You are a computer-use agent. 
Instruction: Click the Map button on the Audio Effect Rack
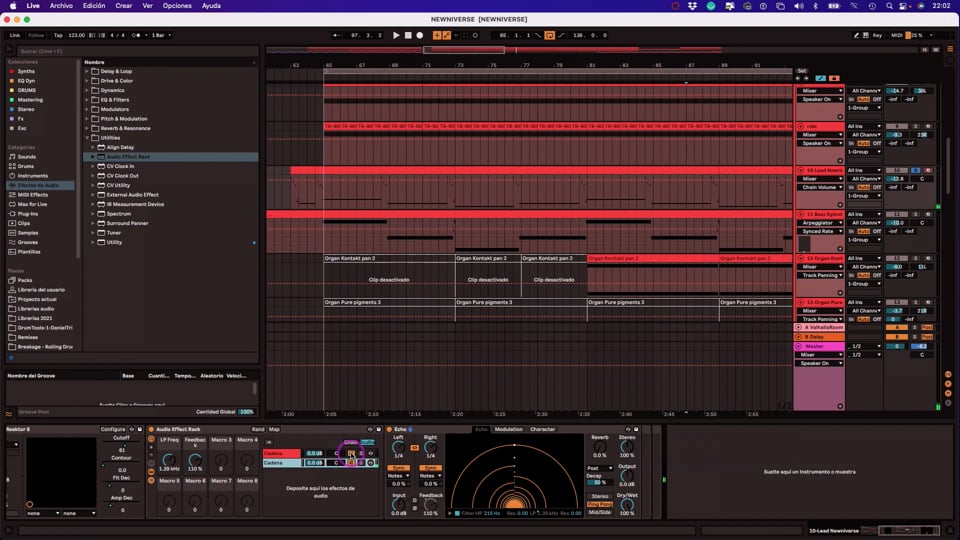click(274, 429)
